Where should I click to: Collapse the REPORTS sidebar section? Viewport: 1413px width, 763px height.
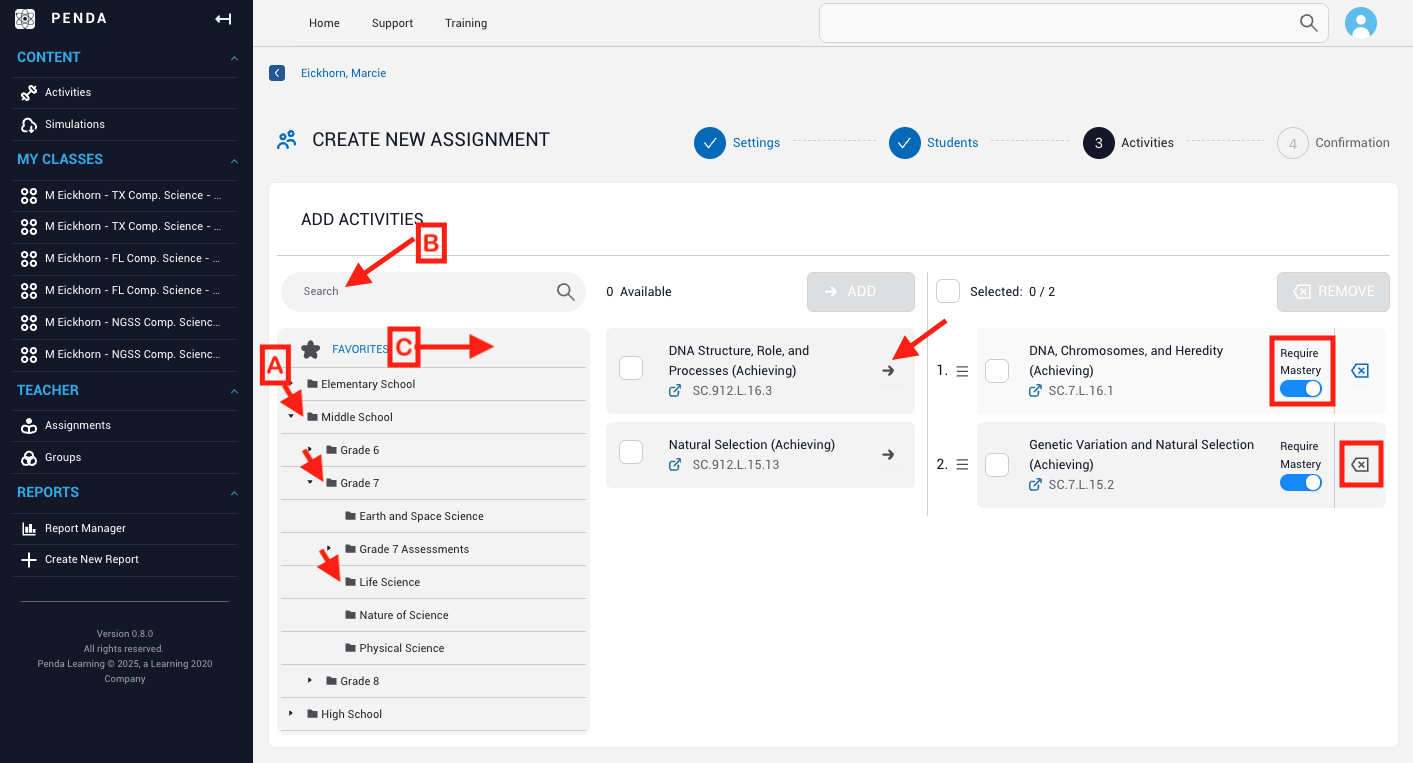click(x=233, y=492)
